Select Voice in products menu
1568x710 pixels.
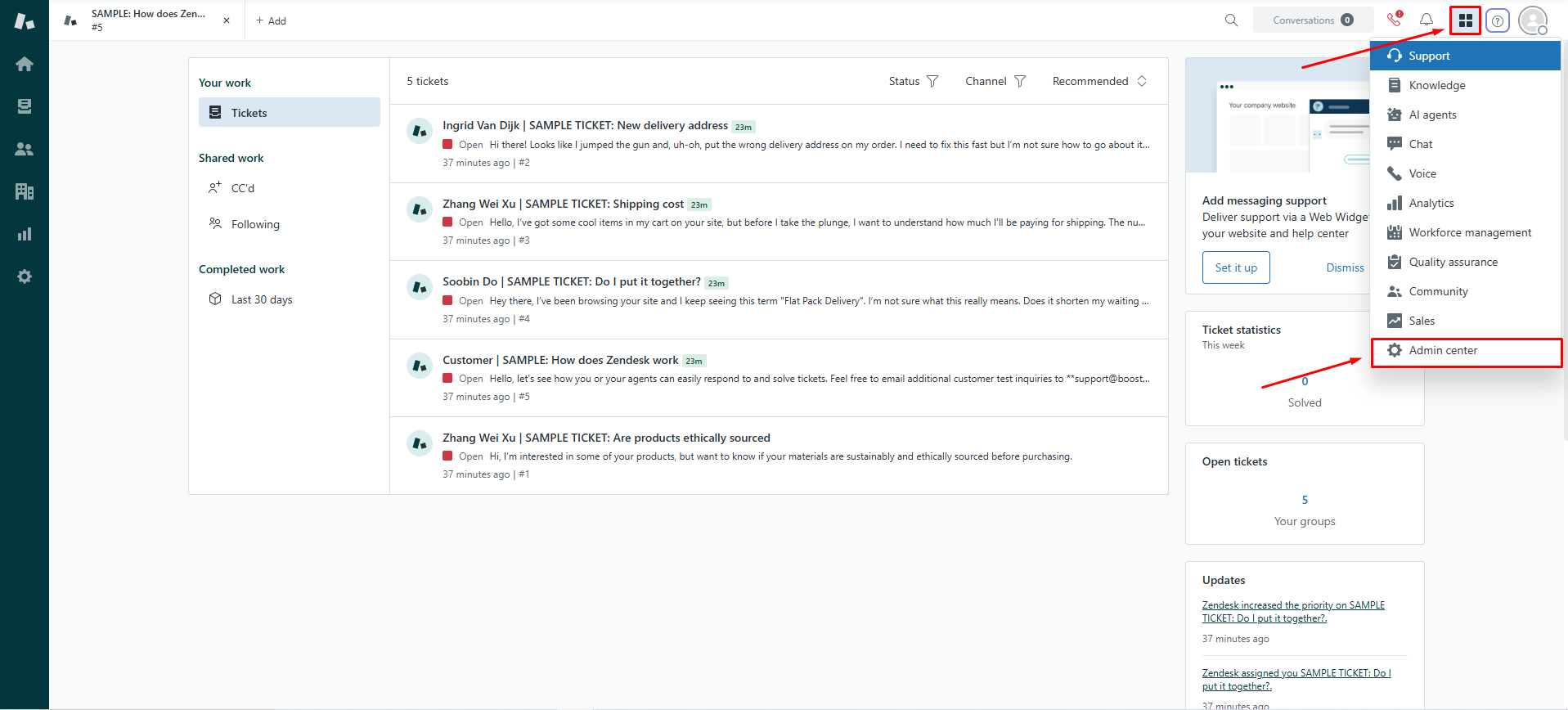click(x=1466, y=173)
